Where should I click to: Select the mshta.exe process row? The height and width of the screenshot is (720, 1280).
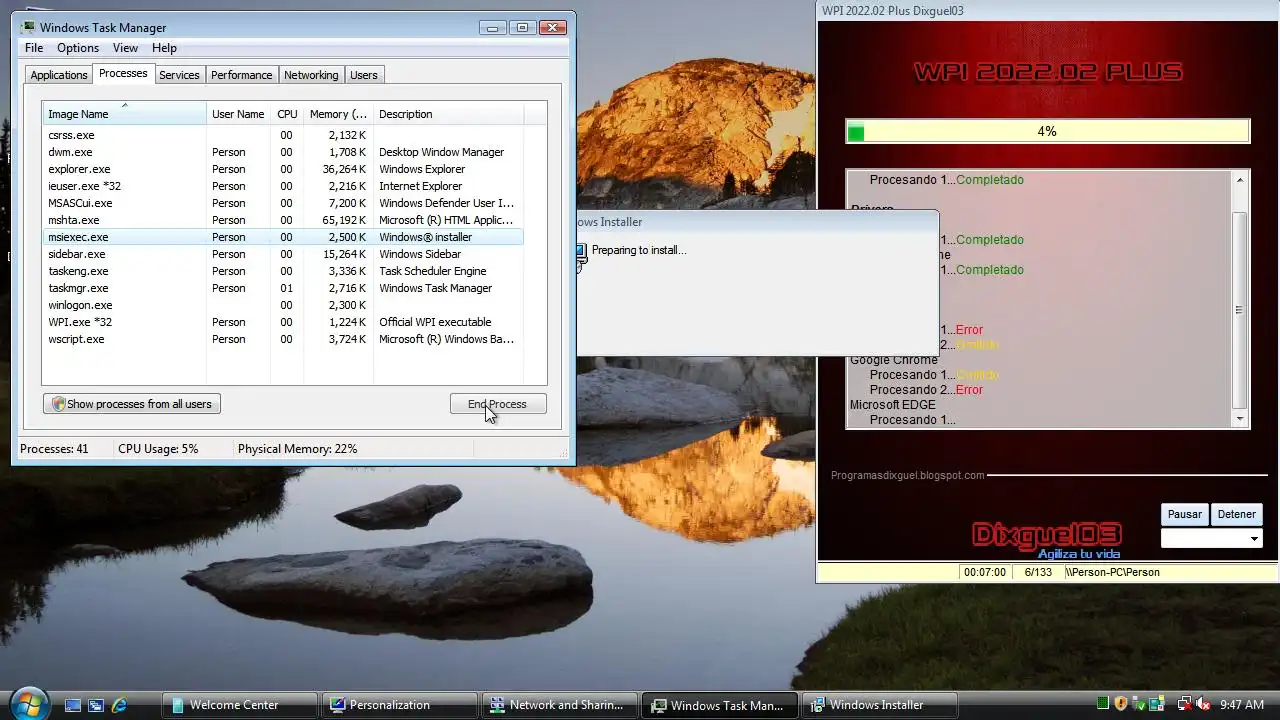coord(282,220)
